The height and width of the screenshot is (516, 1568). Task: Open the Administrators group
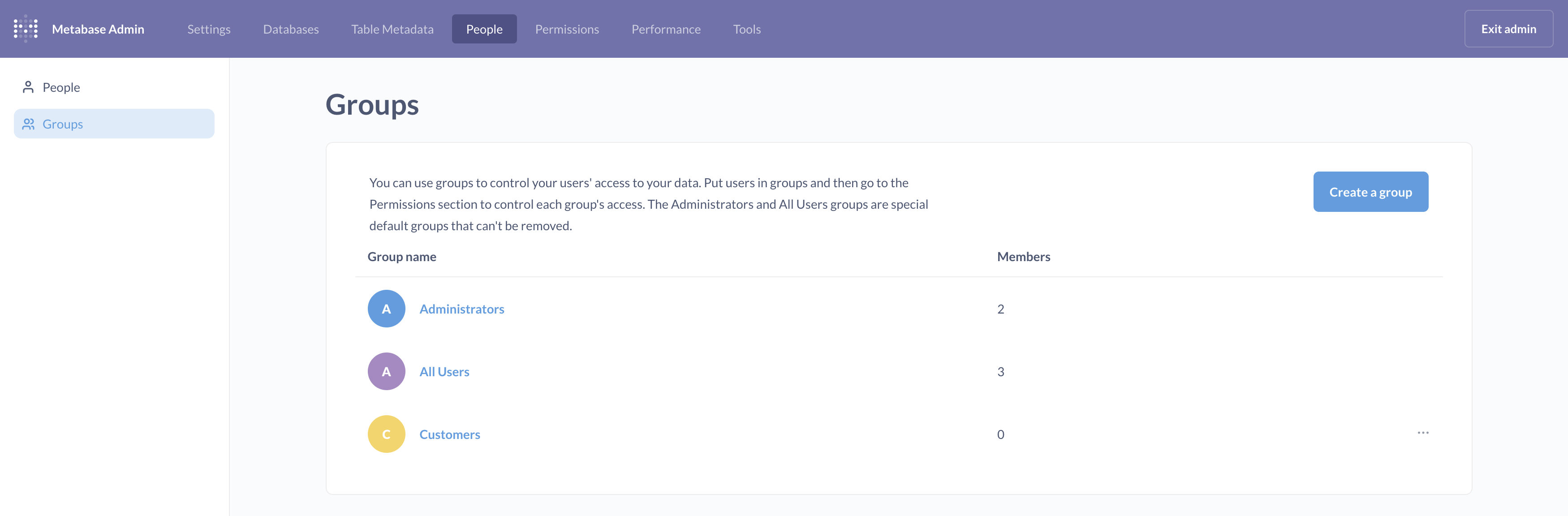[461, 309]
